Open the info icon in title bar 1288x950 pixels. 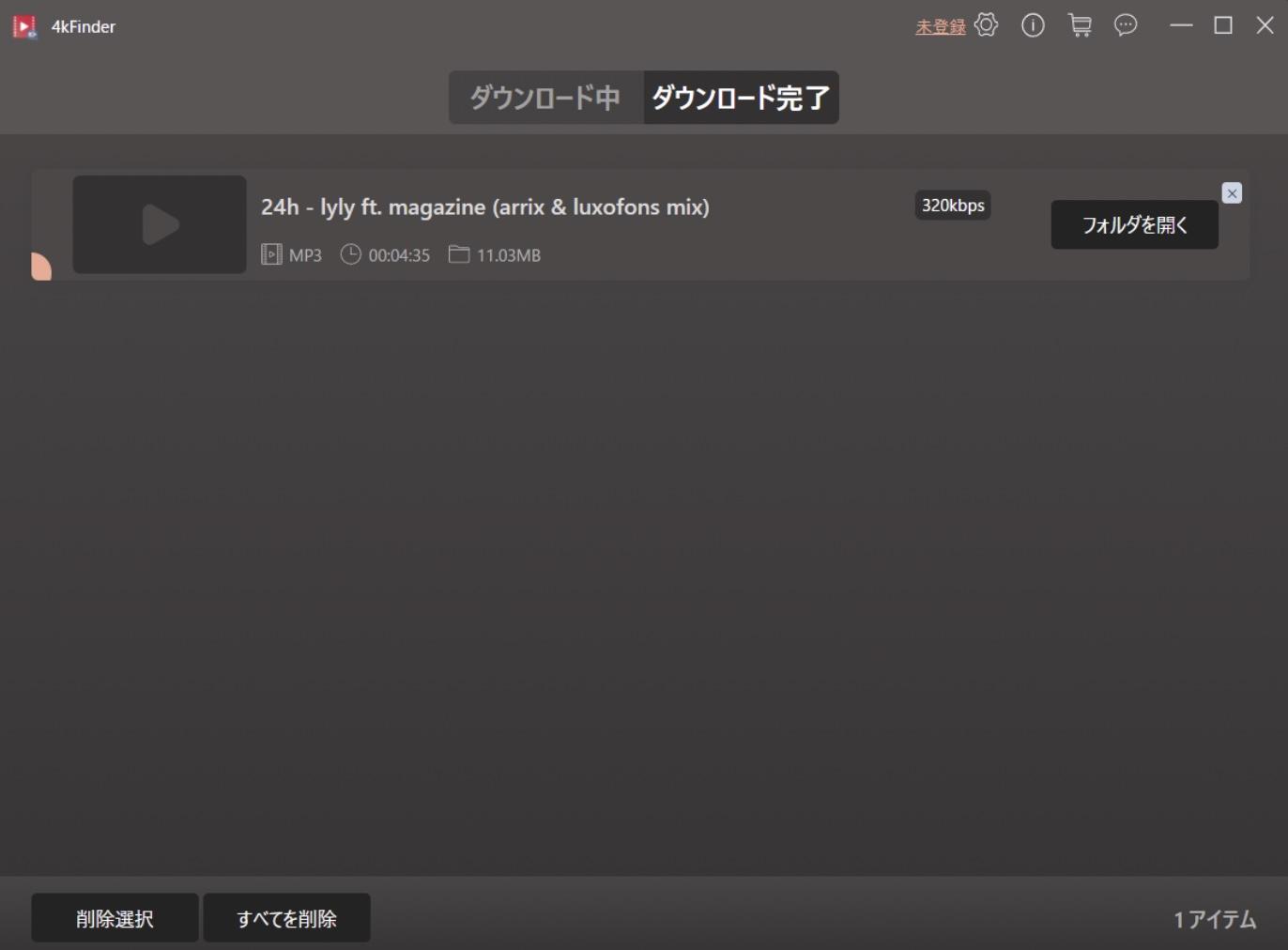[1033, 25]
